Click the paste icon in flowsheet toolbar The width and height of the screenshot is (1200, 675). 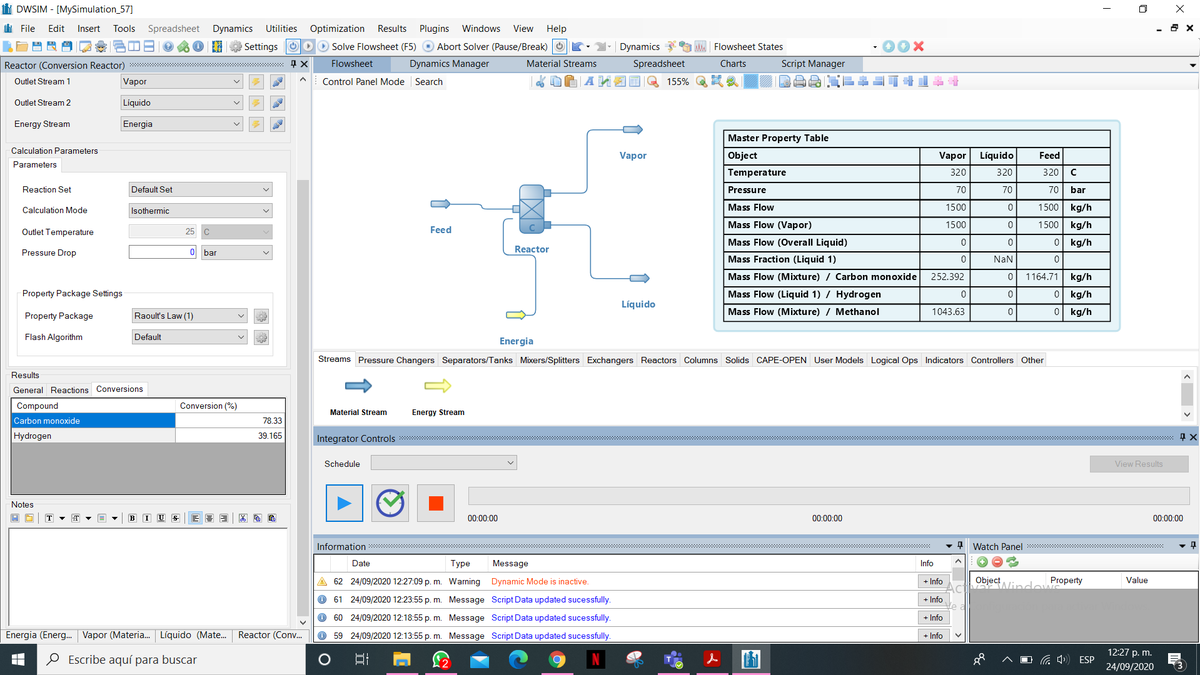click(x=572, y=81)
